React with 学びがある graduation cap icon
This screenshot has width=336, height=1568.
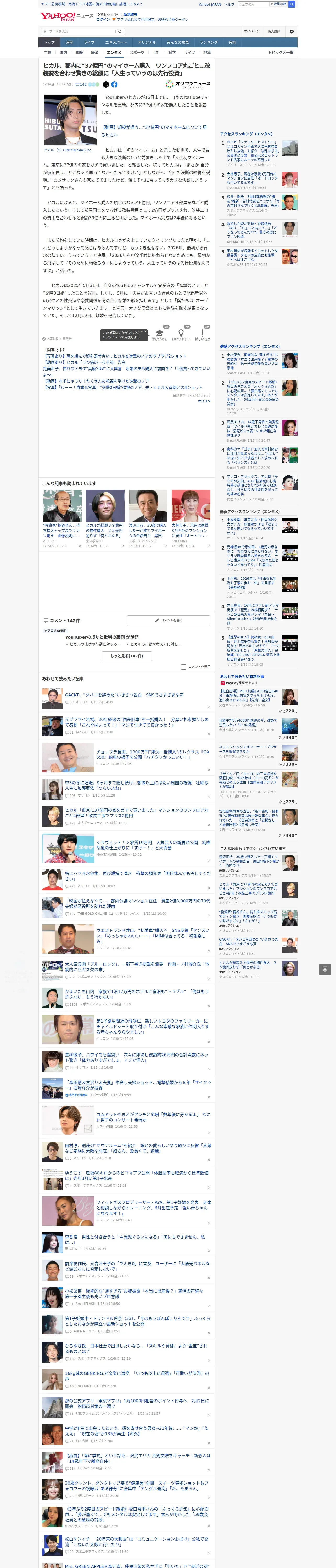(160, 333)
